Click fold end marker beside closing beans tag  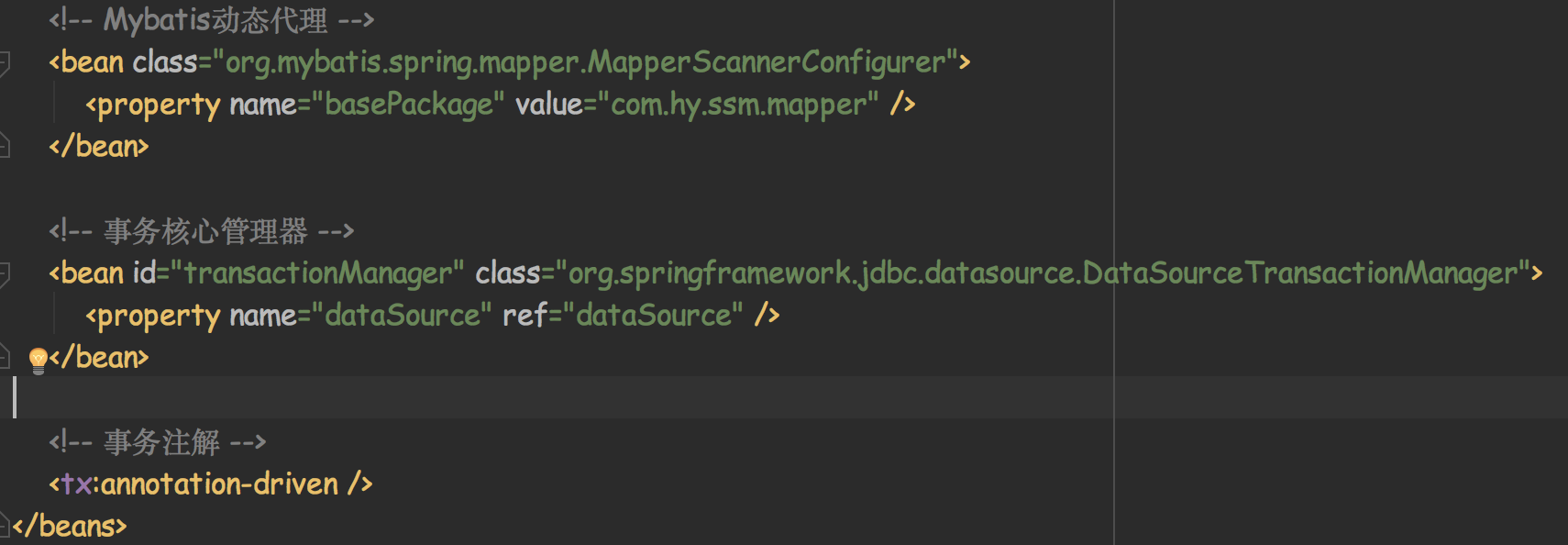(x=5, y=526)
